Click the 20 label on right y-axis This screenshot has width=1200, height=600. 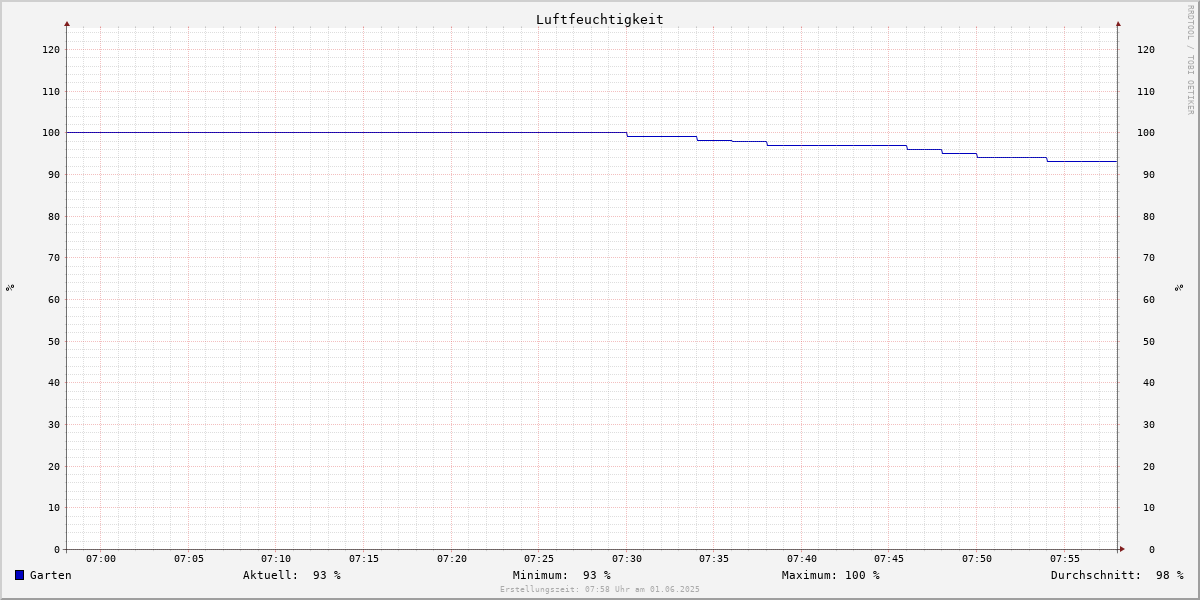(x=1149, y=466)
